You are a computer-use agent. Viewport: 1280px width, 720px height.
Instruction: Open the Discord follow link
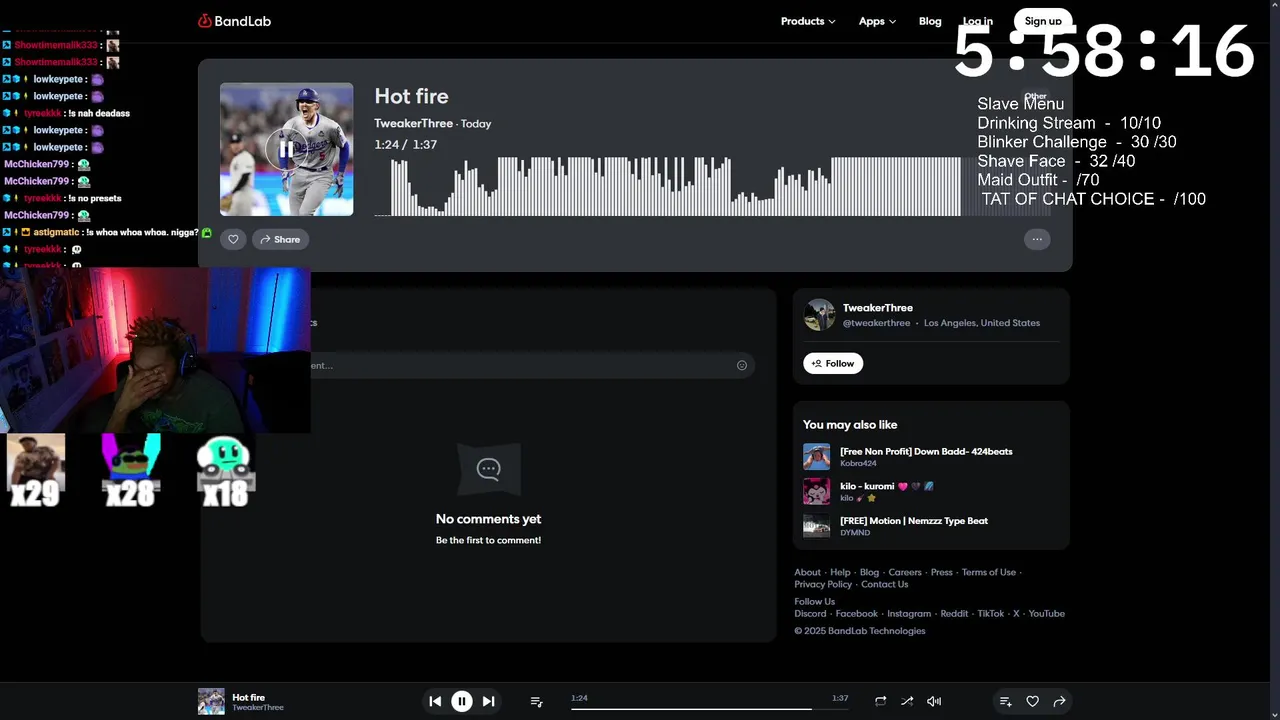(810, 614)
